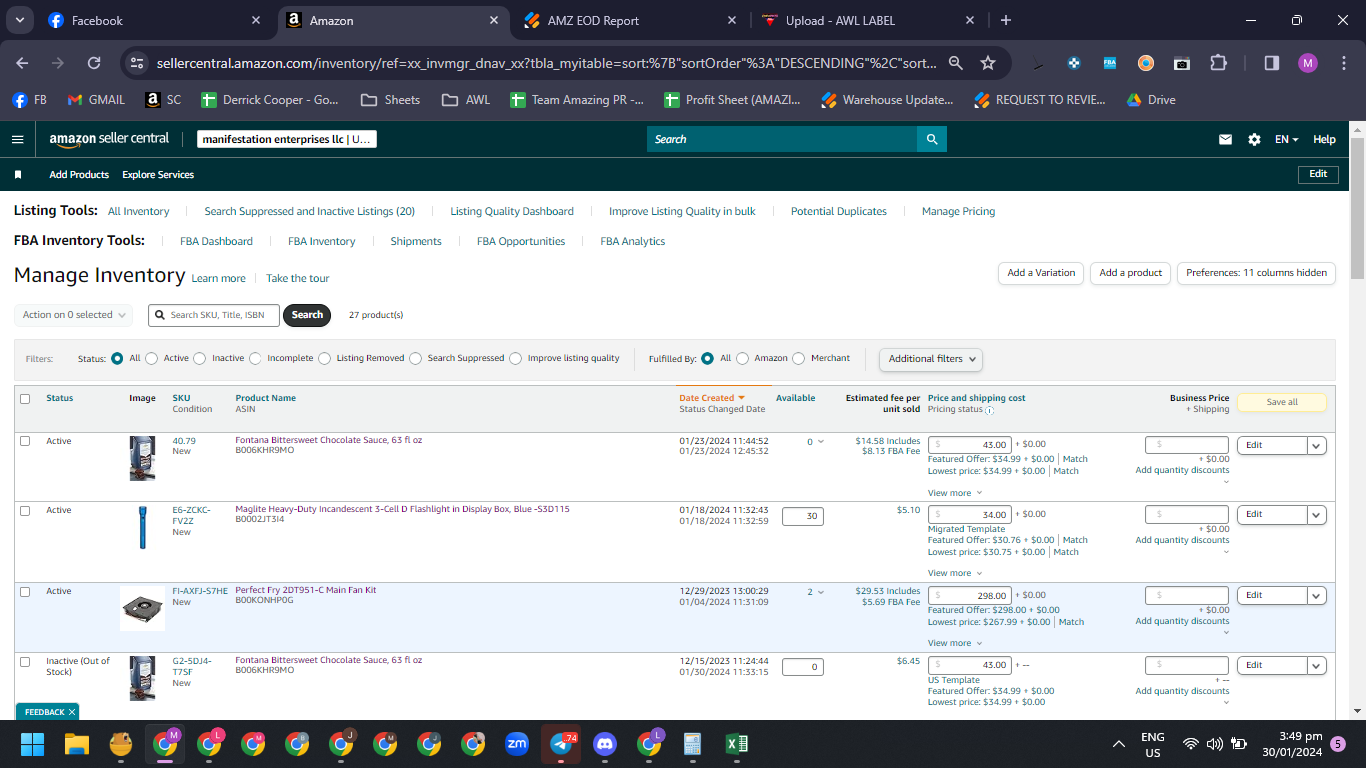Viewport: 1366px width, 768px height.
Task: Tick the select-all checkbox in table header
Action: pos(25,399)
